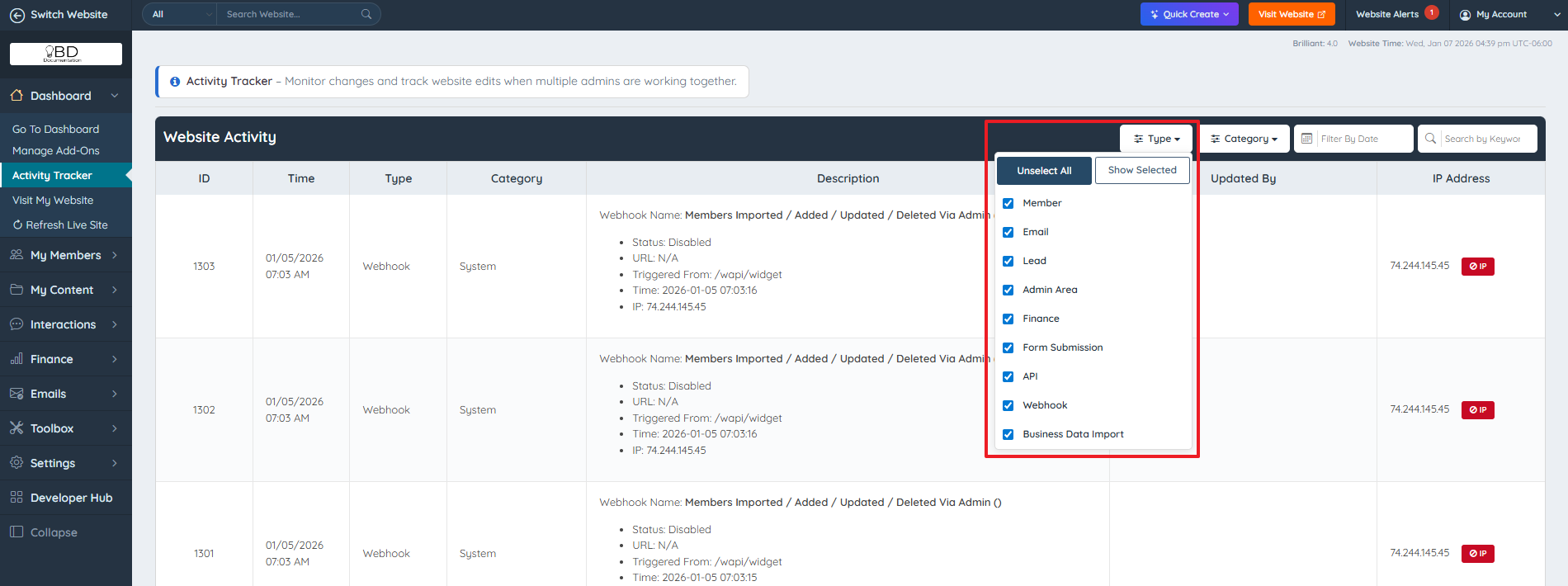Open the Quick Create dropdown
The width and height of the screenshot is (1568, 586).
pyautogui.click(x=1189, y=14)
